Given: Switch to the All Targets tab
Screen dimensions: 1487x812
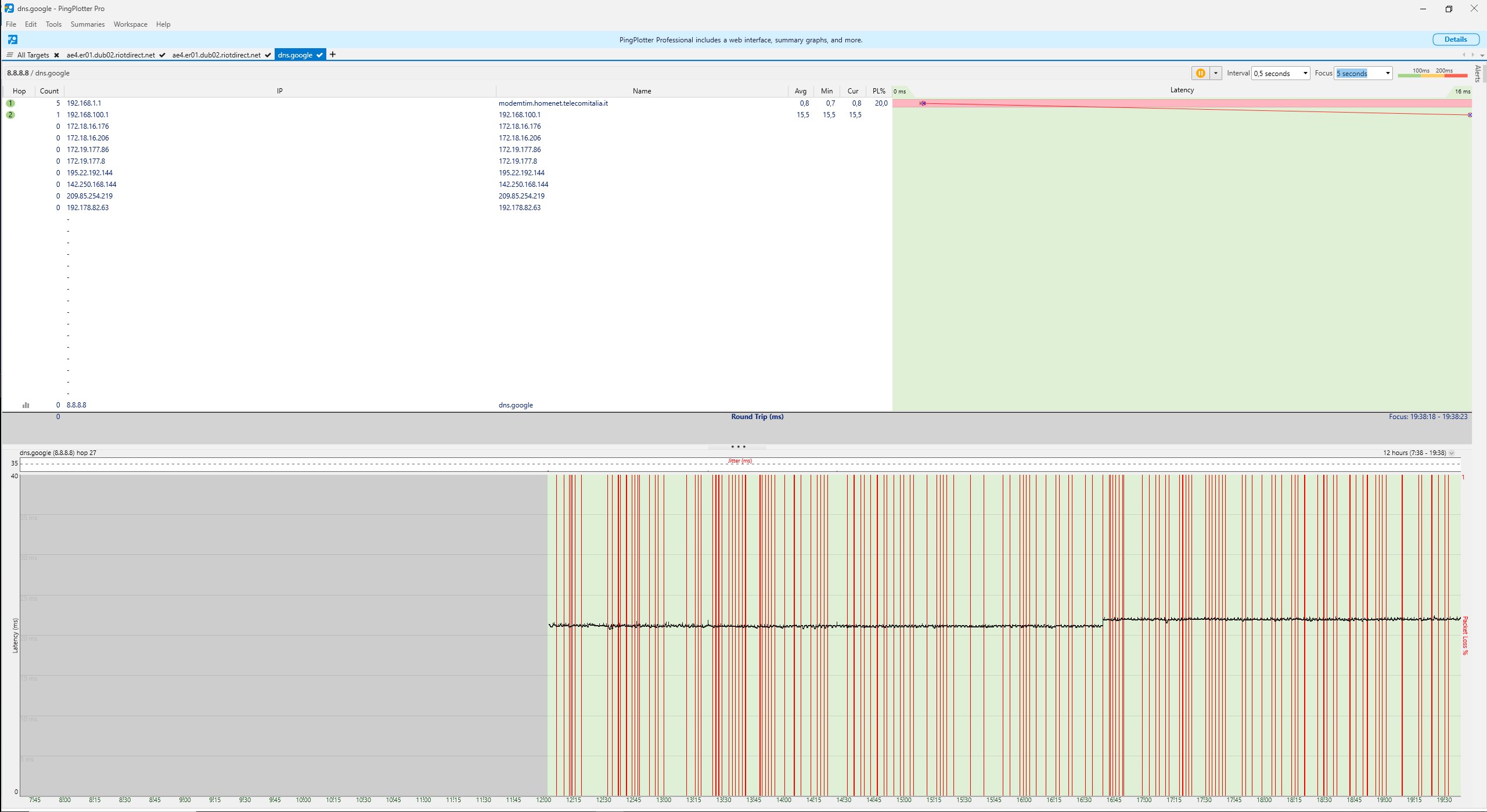Looking at the screenshot, I should [33, 55].
